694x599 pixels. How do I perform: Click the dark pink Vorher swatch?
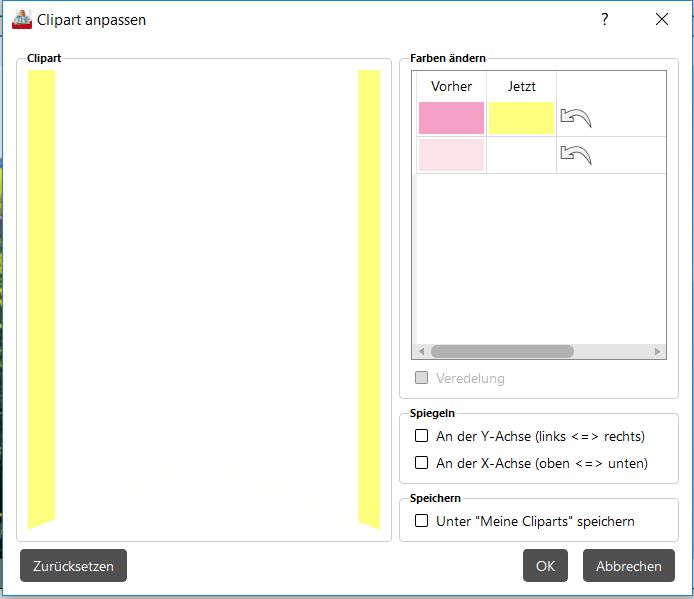[451, 118]
